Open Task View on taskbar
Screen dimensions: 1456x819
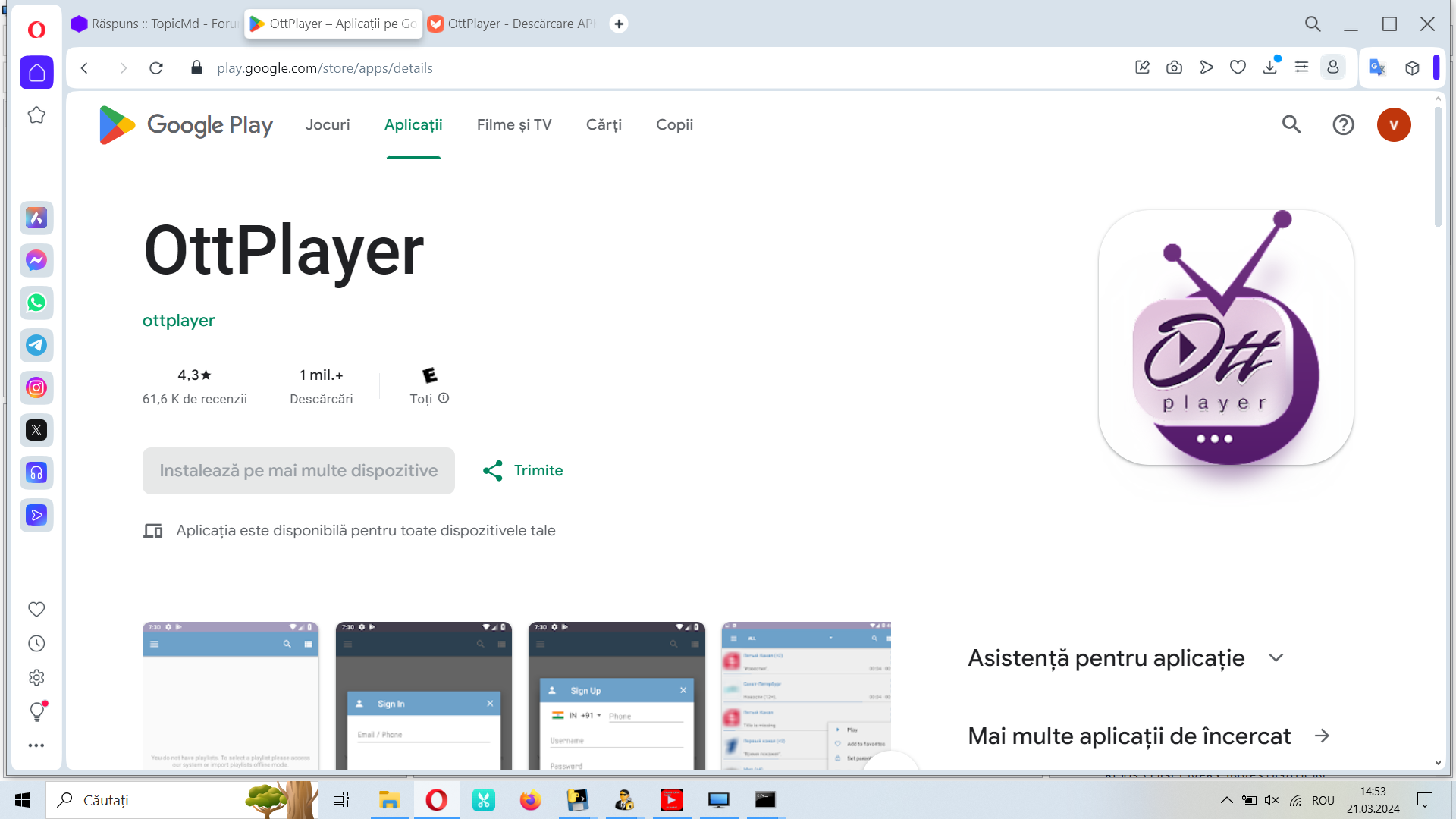tap(341, 800)
